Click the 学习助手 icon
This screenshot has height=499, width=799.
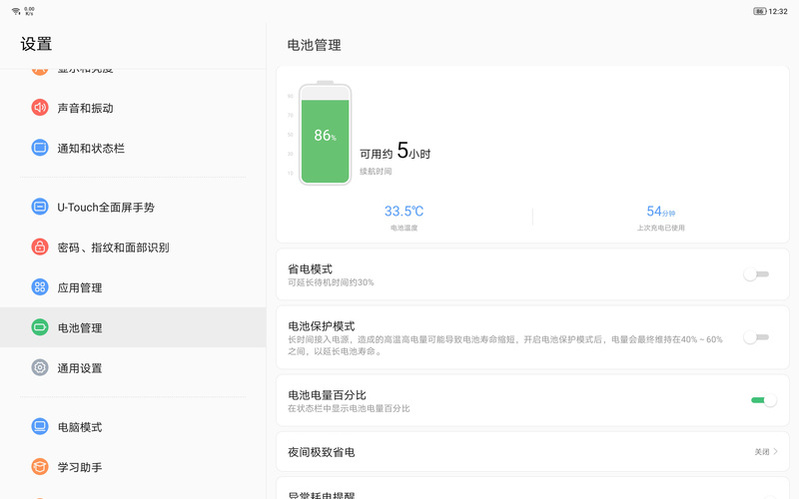(x=40, y=467)
